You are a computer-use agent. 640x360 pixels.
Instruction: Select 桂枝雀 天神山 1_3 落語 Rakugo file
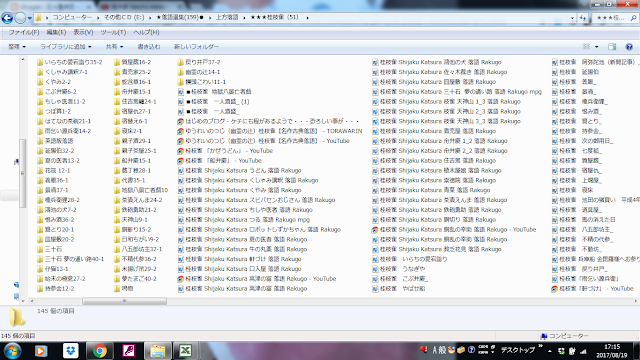[x=446, y=101]
